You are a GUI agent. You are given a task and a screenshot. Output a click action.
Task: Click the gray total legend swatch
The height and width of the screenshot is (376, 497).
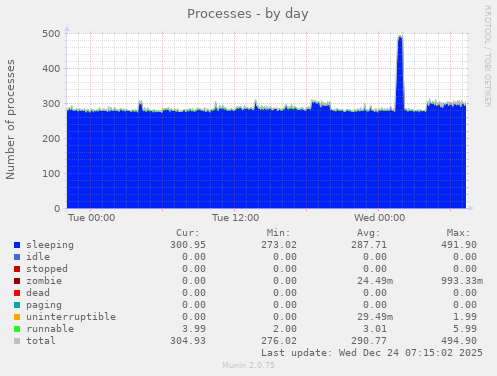[17, 341]
